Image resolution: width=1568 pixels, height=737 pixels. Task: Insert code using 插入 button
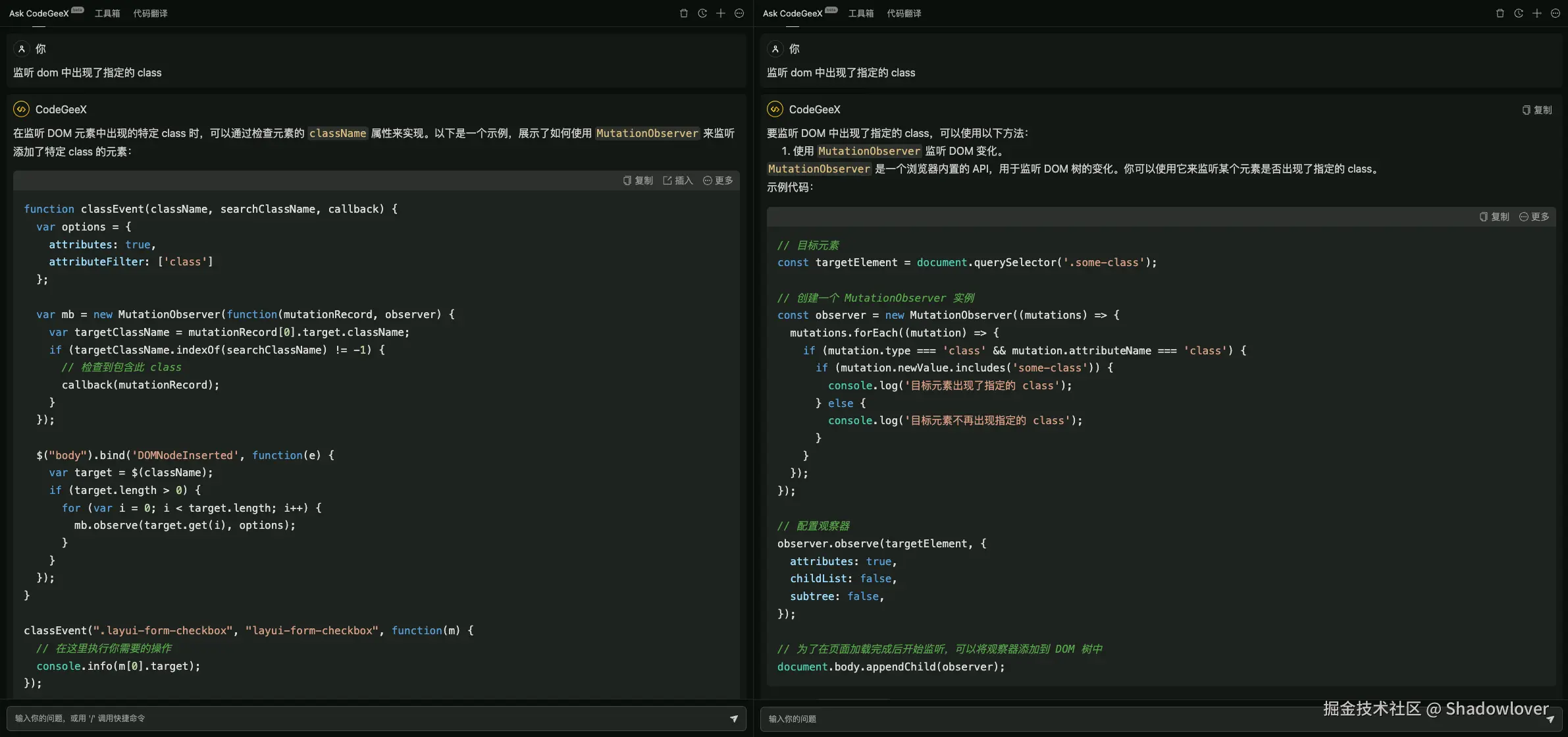pyautogui.click(x=678, y=180)
